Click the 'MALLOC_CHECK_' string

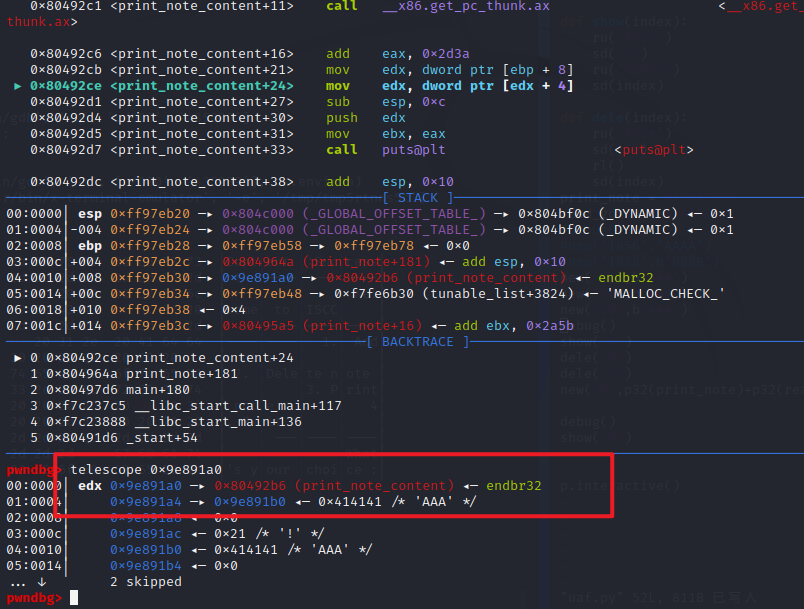(x=666, y=294)
